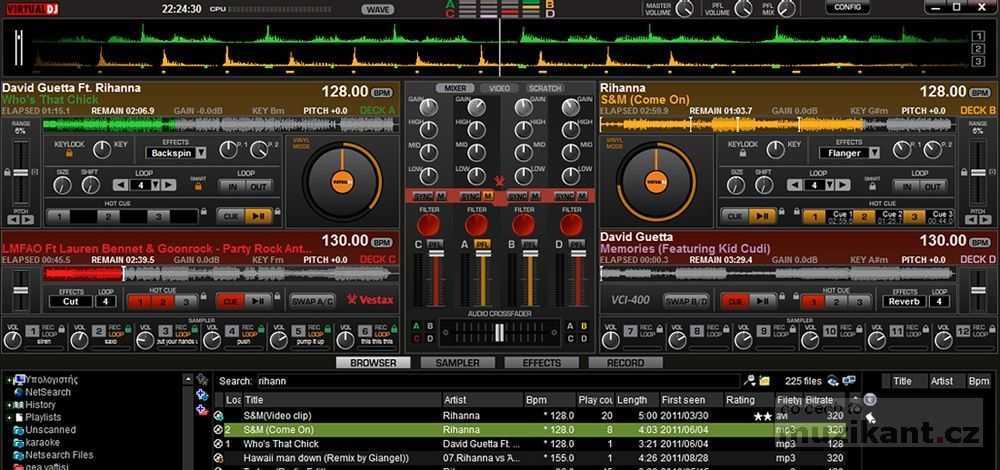Viewport: 1000px width, 470px height.
Task: Expand the Playlists tree node
Action: (x=10, y=417)
